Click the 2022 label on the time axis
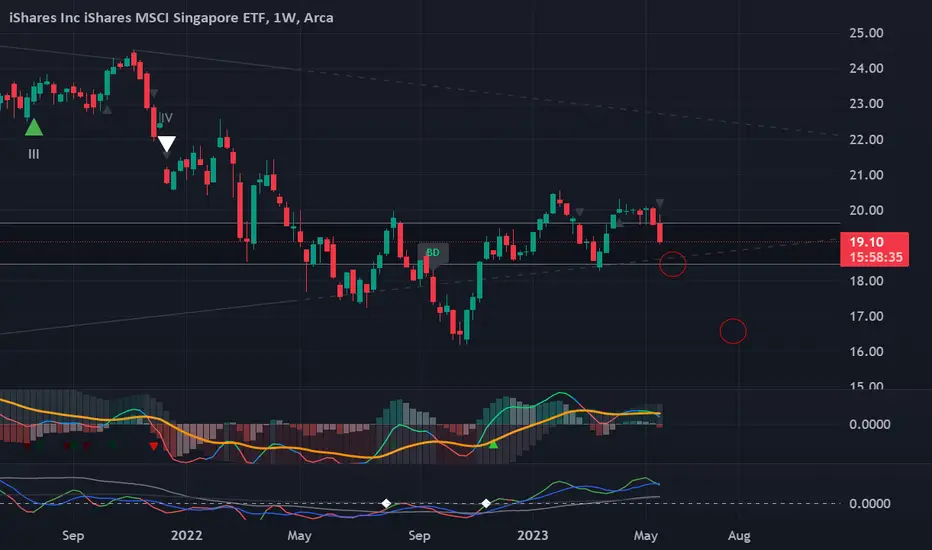Viewport: 932px width, 550px height. (187, 535)
